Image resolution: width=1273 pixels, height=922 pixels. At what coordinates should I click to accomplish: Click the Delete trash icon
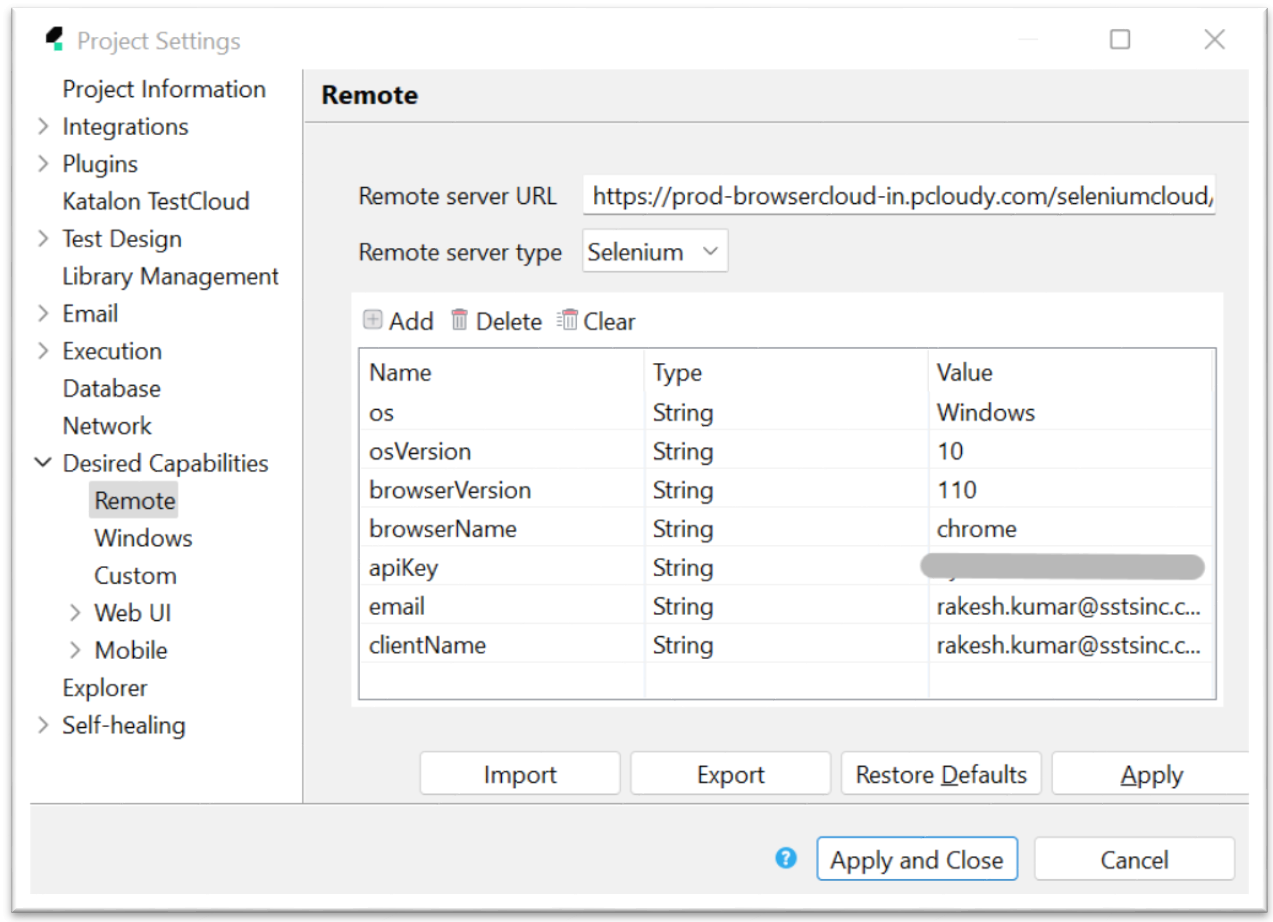click(x=459, y=321)
